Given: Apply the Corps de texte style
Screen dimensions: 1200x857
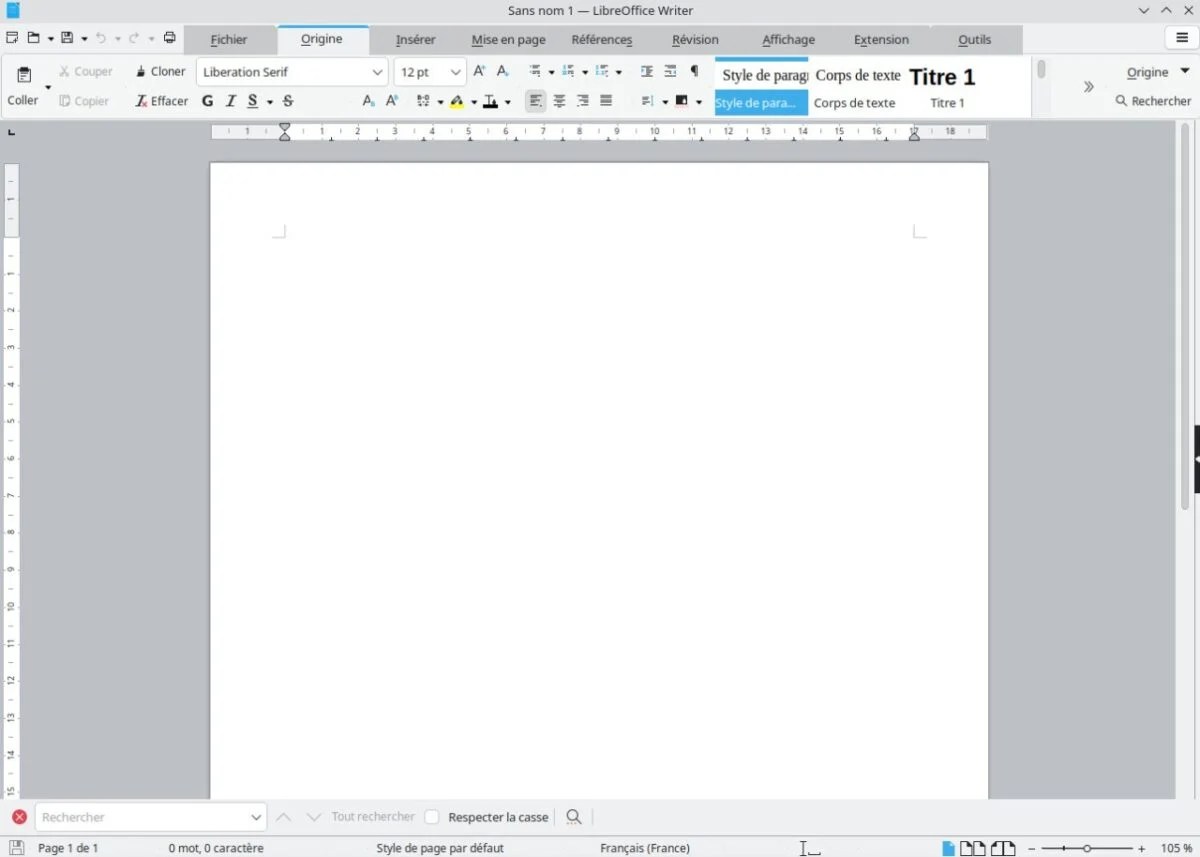Looking at the screenshot, I should pyautogui.click(x=857, y=86).
